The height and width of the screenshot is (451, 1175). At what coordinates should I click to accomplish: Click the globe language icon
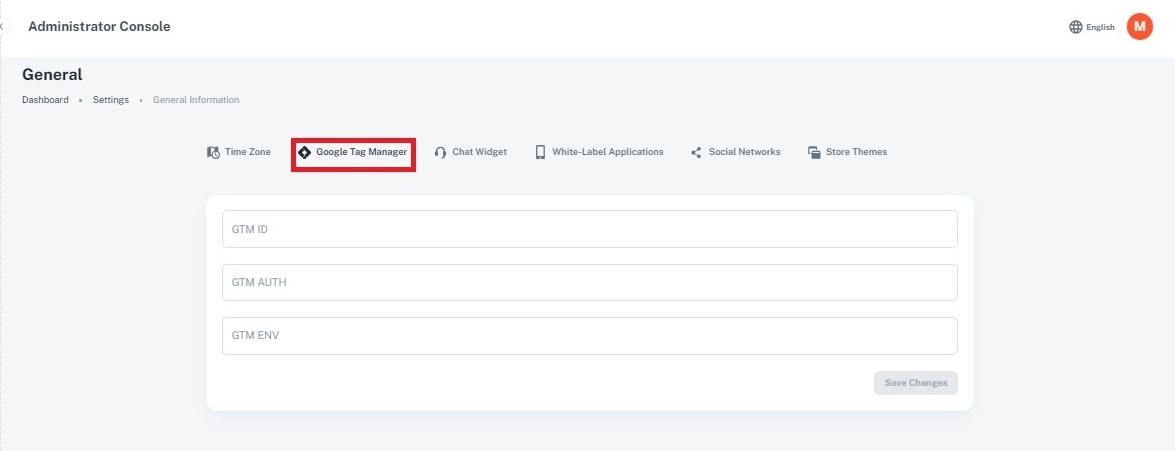[1076, 27]
